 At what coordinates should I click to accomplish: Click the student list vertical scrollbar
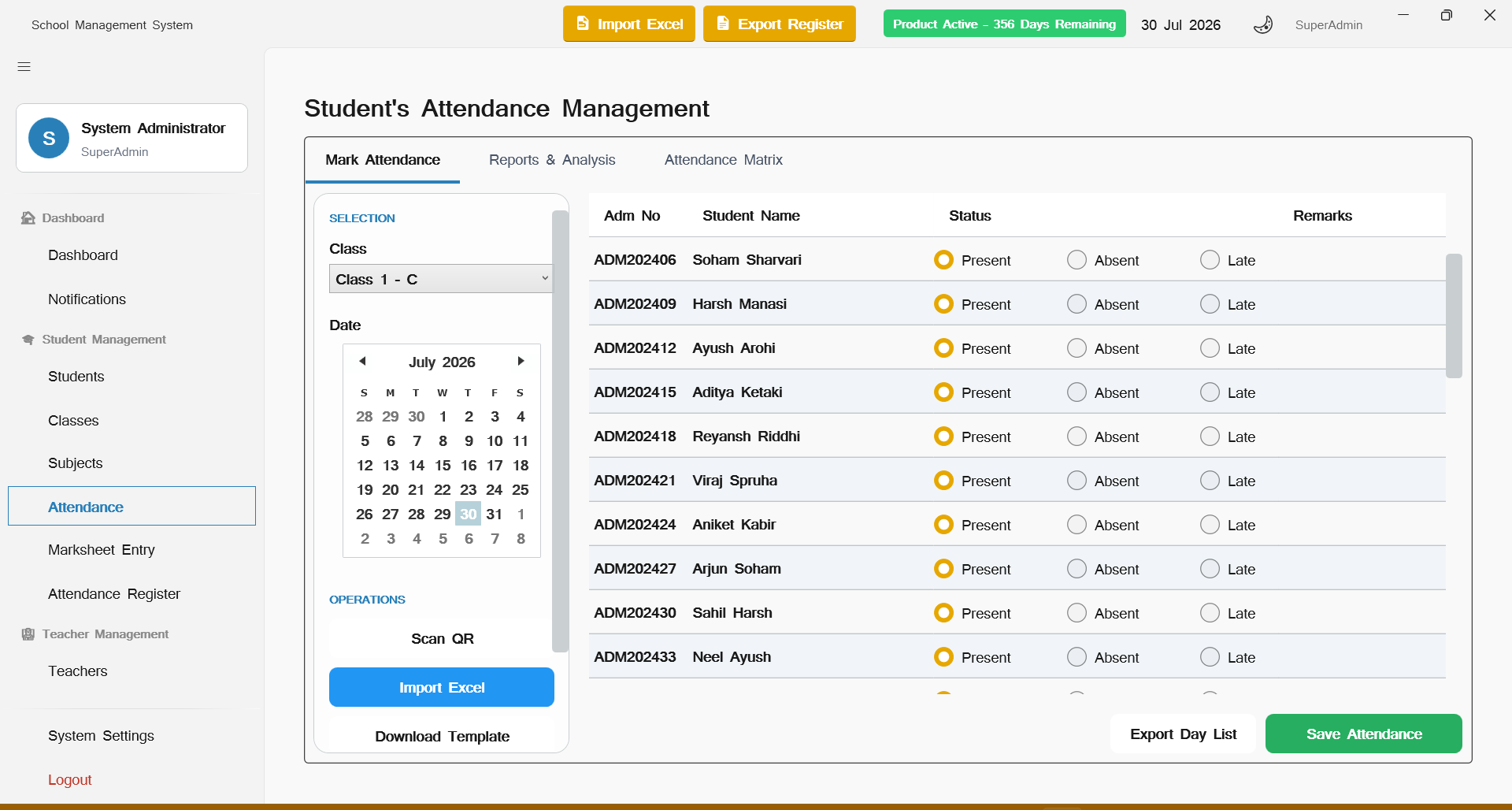pos(1454,315)
